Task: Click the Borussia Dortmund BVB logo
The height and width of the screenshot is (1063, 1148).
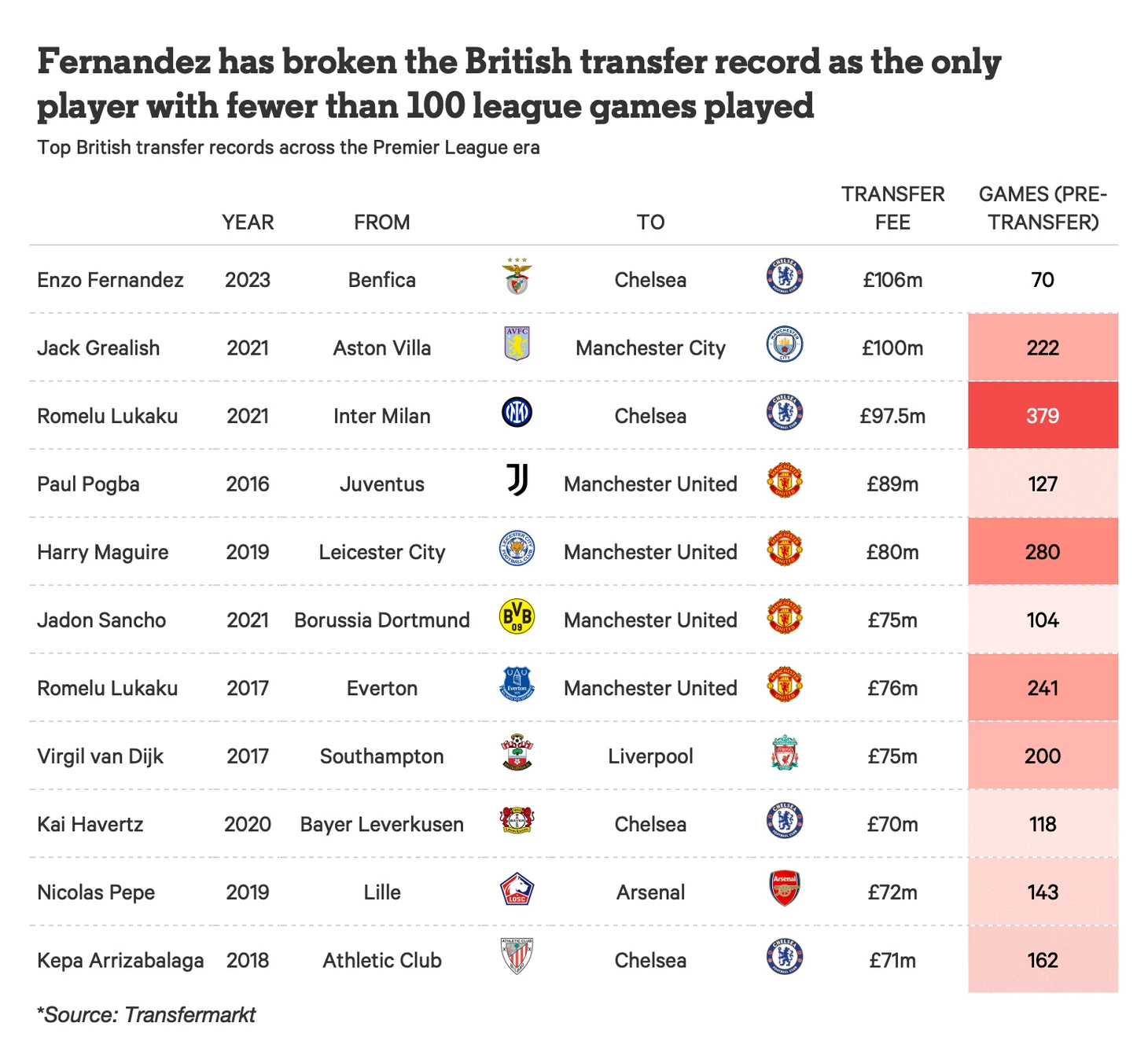Action: pos(517,616)
